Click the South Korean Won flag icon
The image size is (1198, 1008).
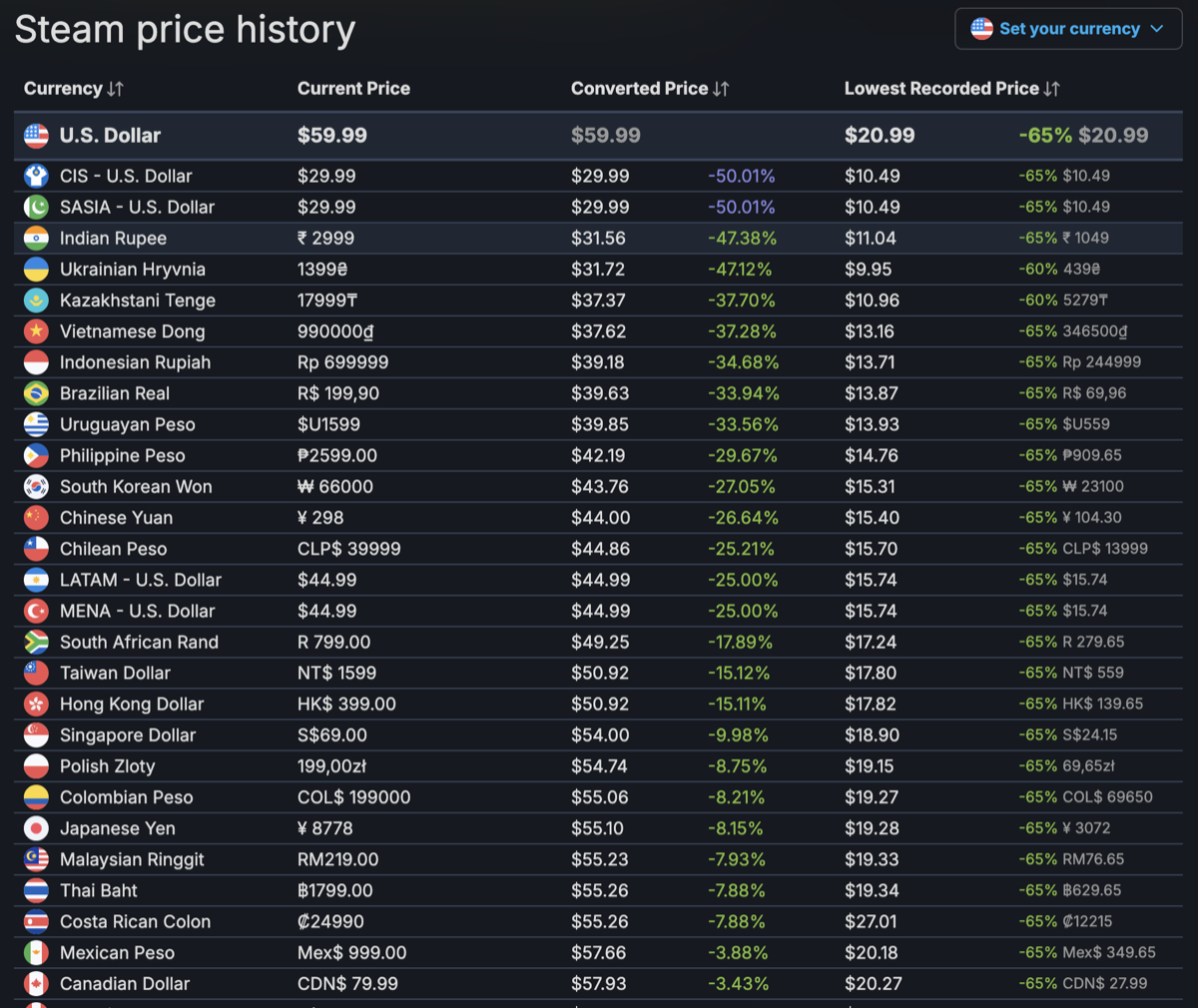pyautogui.click(x=36, y=486)
